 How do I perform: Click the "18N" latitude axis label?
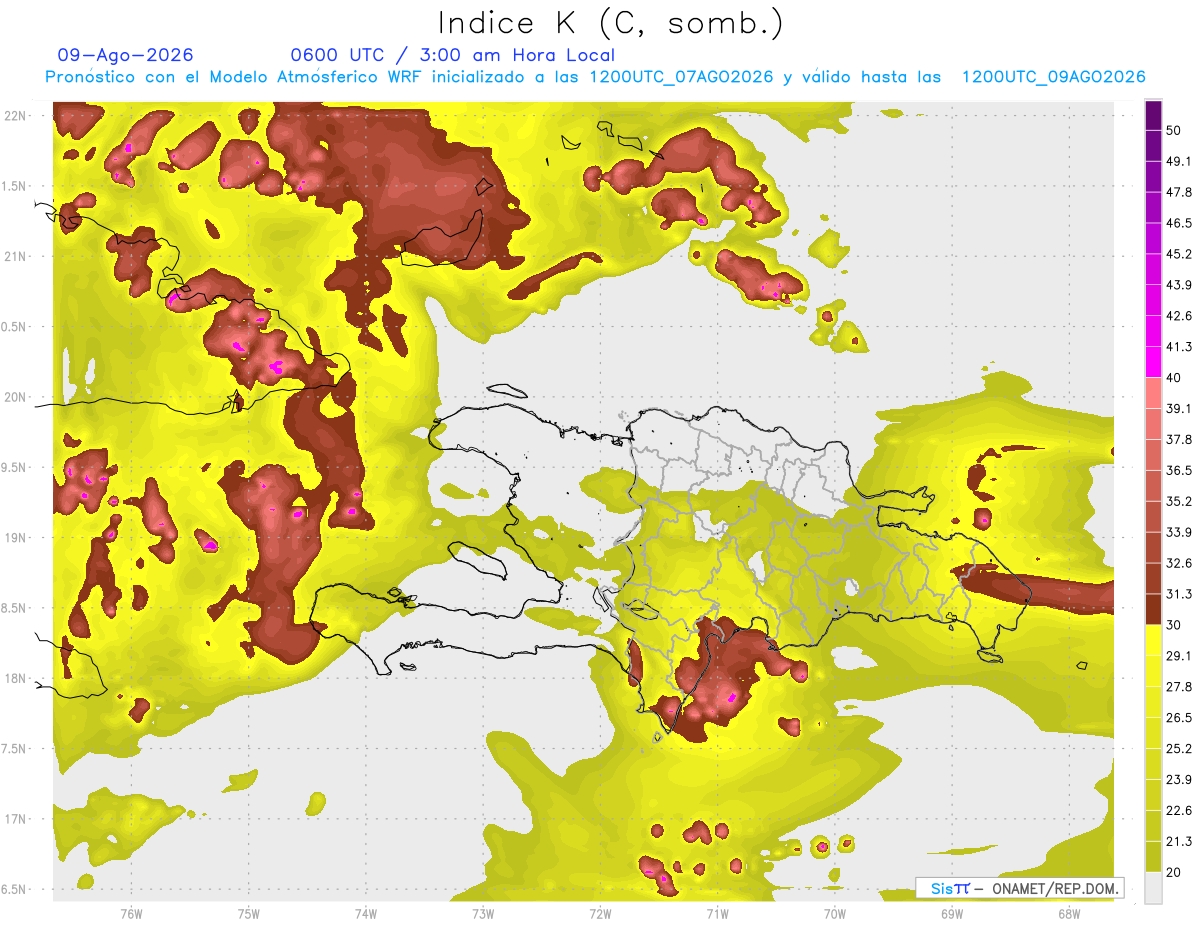(x=15, y=678)
